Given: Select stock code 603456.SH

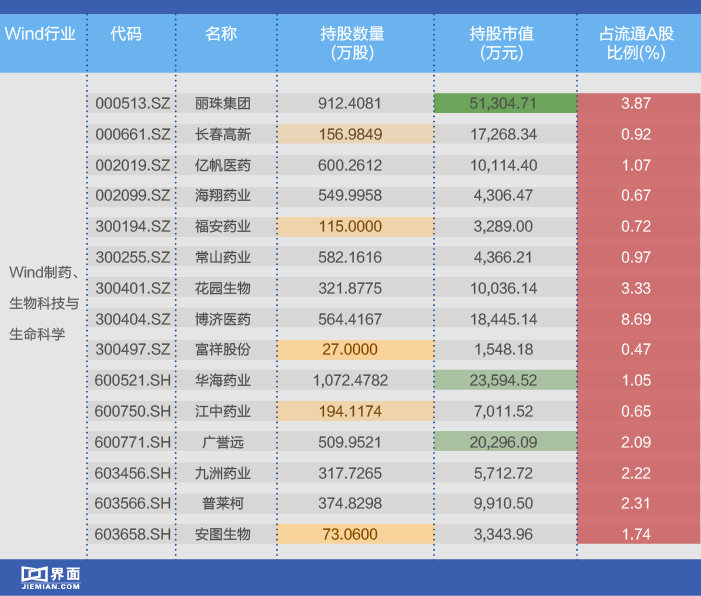Looking at the screenshot, I should pyautogui.click(x=133, y=473).
